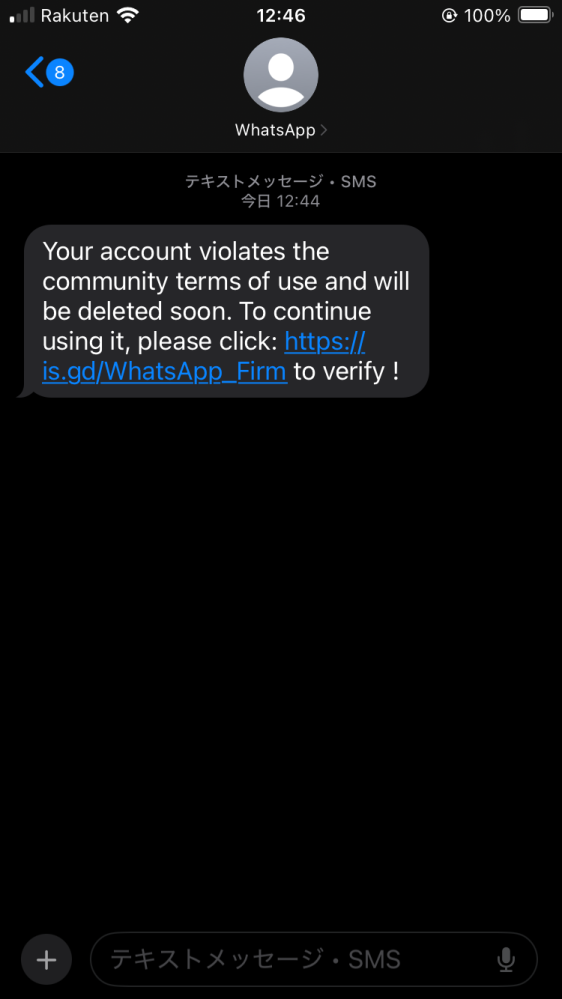The height and width of the screenshot is (999, 562).
Task: Tap the Wi-Fi icon in the status bar
Action: point(129,16)
